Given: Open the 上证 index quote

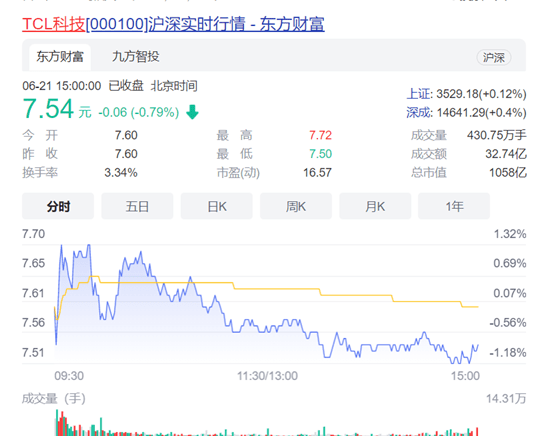Looking at the screenshot, I should pyautogui.click(x=466, y=94).
